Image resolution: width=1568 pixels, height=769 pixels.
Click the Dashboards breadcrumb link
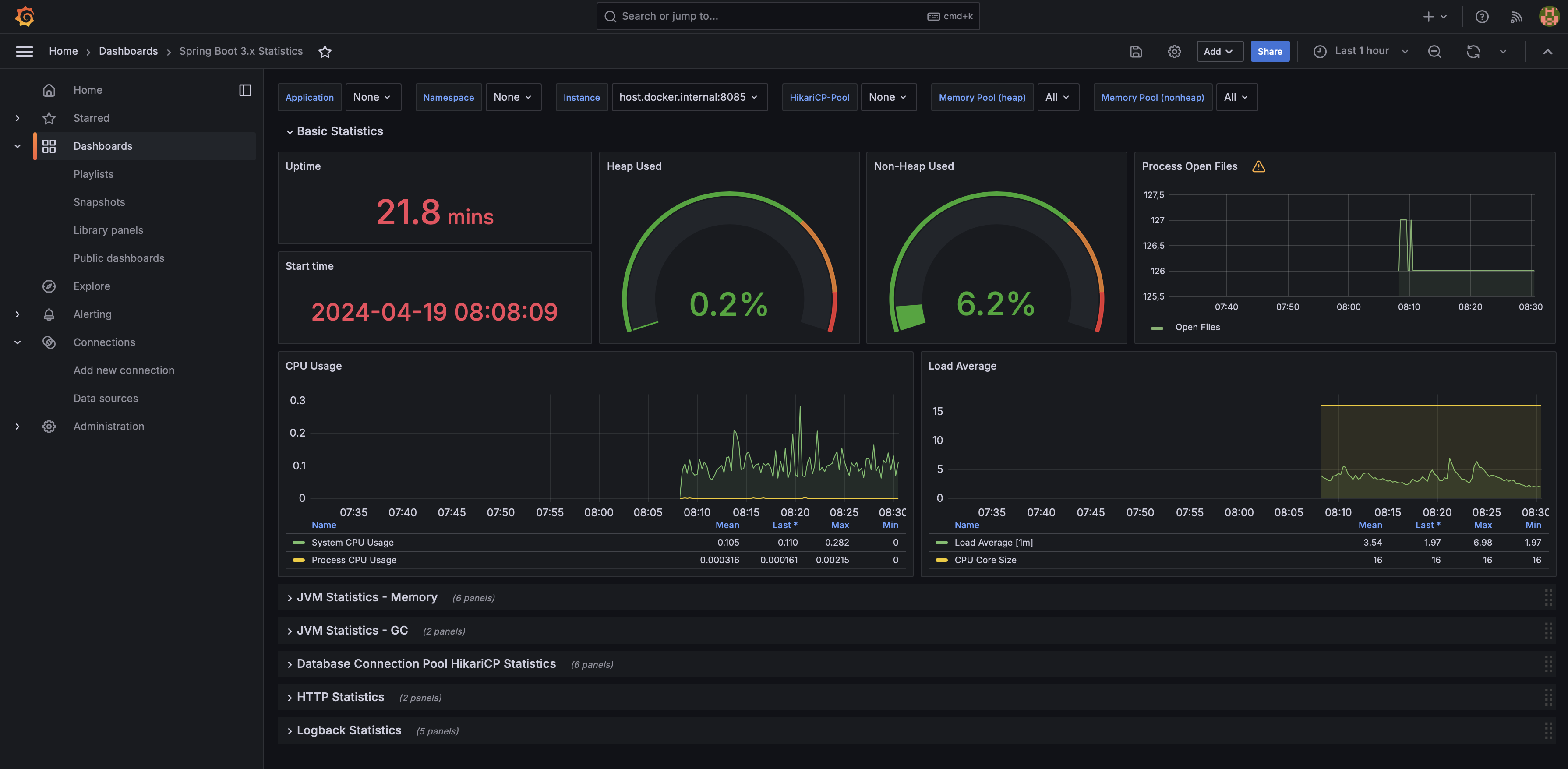click(128, 52)
